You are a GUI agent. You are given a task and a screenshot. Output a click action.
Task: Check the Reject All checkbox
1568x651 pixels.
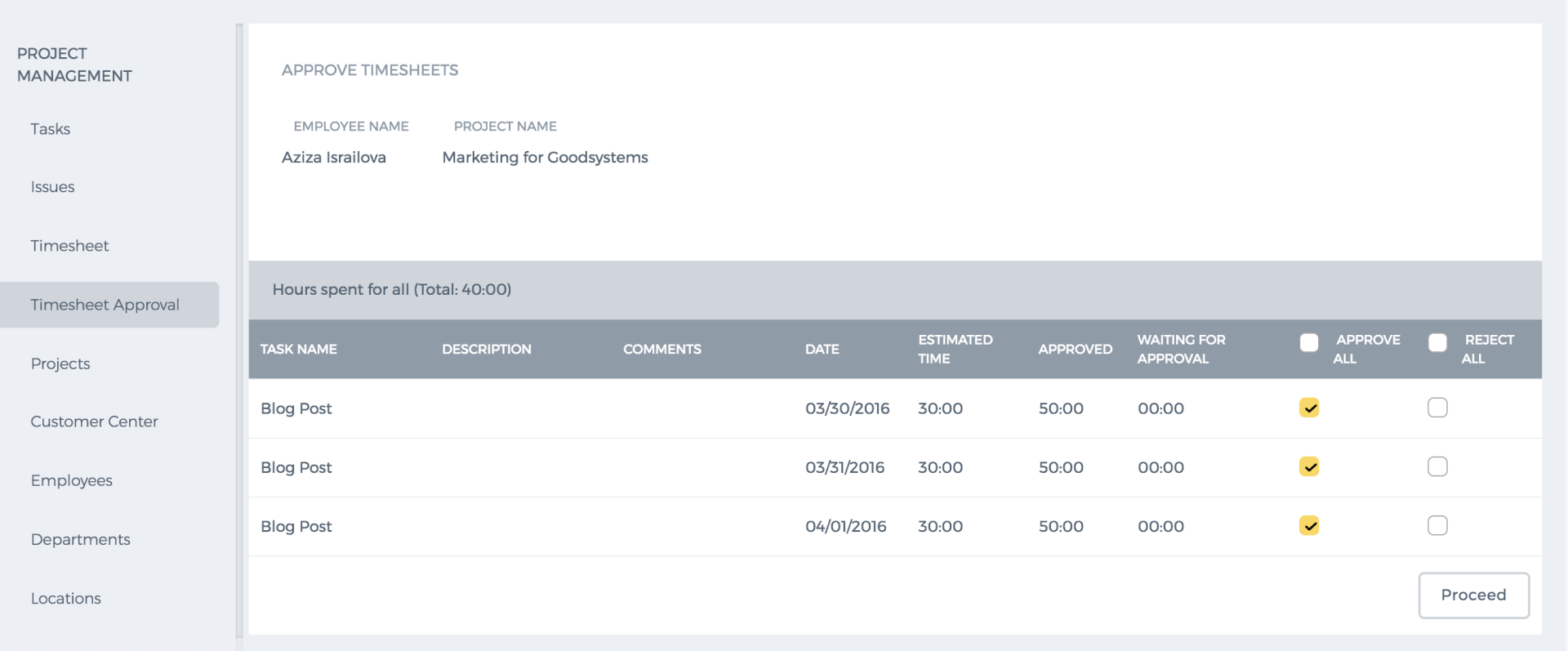pyautogui.click(x=1438, y=342)
